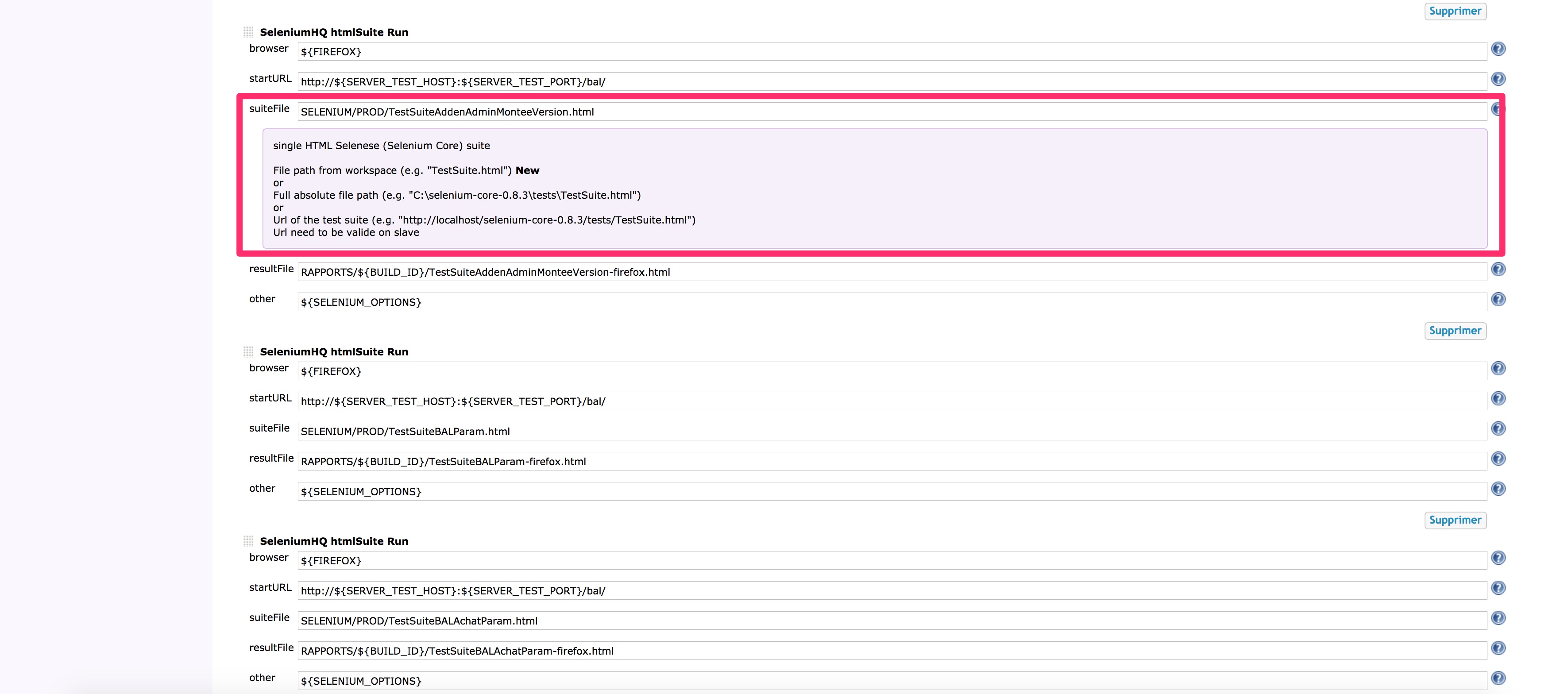Image resolution: width=1568 pixels, height=694 pixels.
Task: Click third block's other SELENIUM_OPTIONS field
Action: point(891,681)
